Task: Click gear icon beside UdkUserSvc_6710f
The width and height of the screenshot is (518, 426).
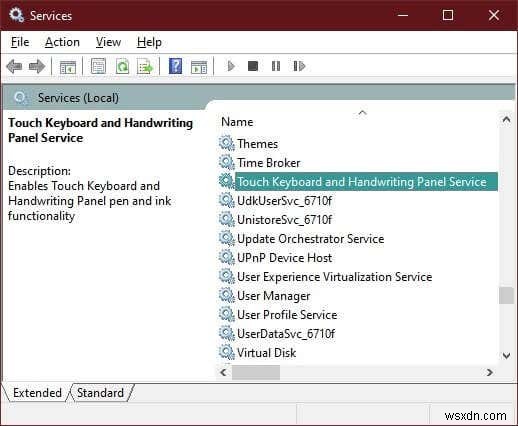Action: 227,200
